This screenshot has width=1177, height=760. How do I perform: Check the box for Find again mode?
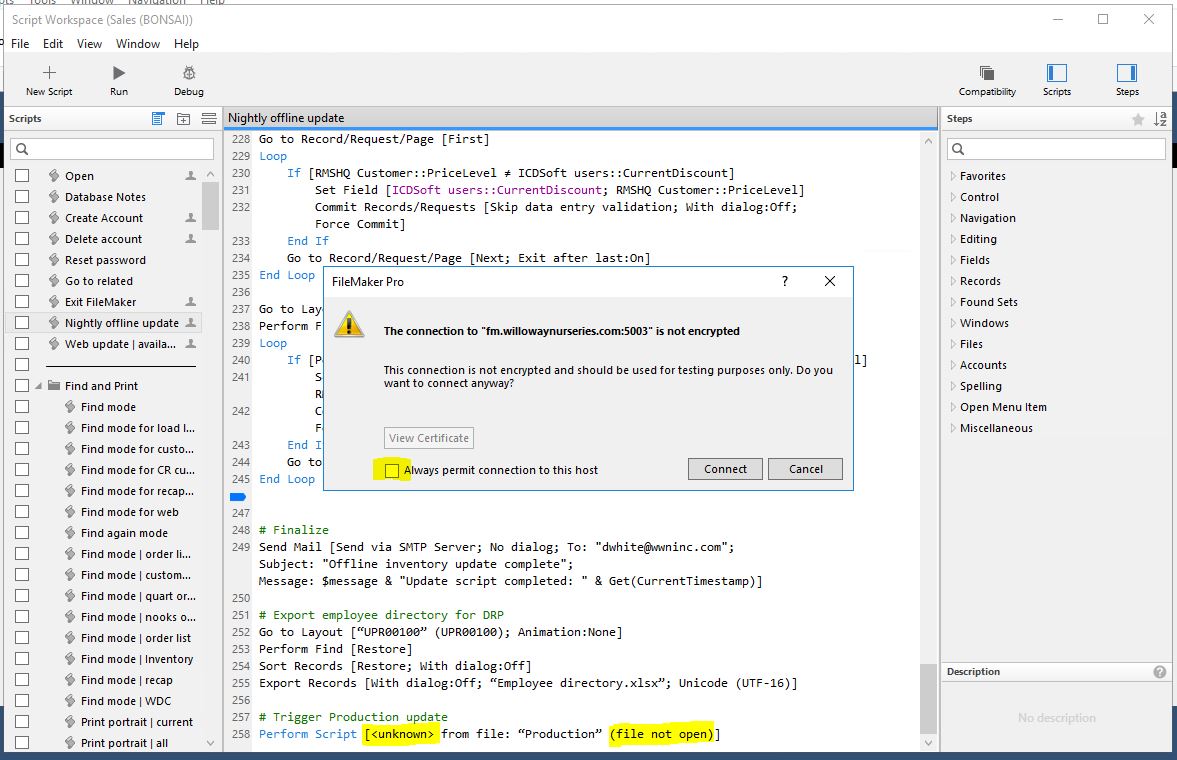[x=22, y=533]
